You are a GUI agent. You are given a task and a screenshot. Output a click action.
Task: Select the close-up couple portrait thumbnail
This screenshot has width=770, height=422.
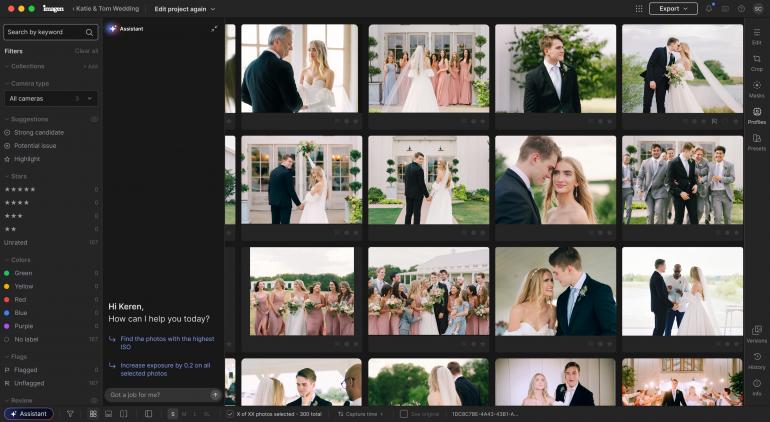555,180
